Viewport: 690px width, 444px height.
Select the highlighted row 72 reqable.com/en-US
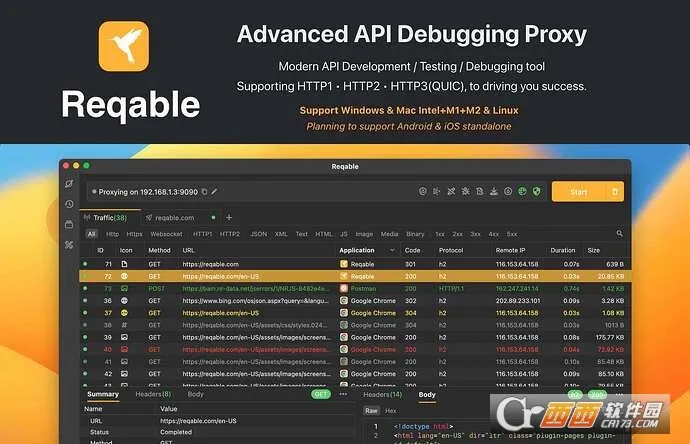click(355, 276)
